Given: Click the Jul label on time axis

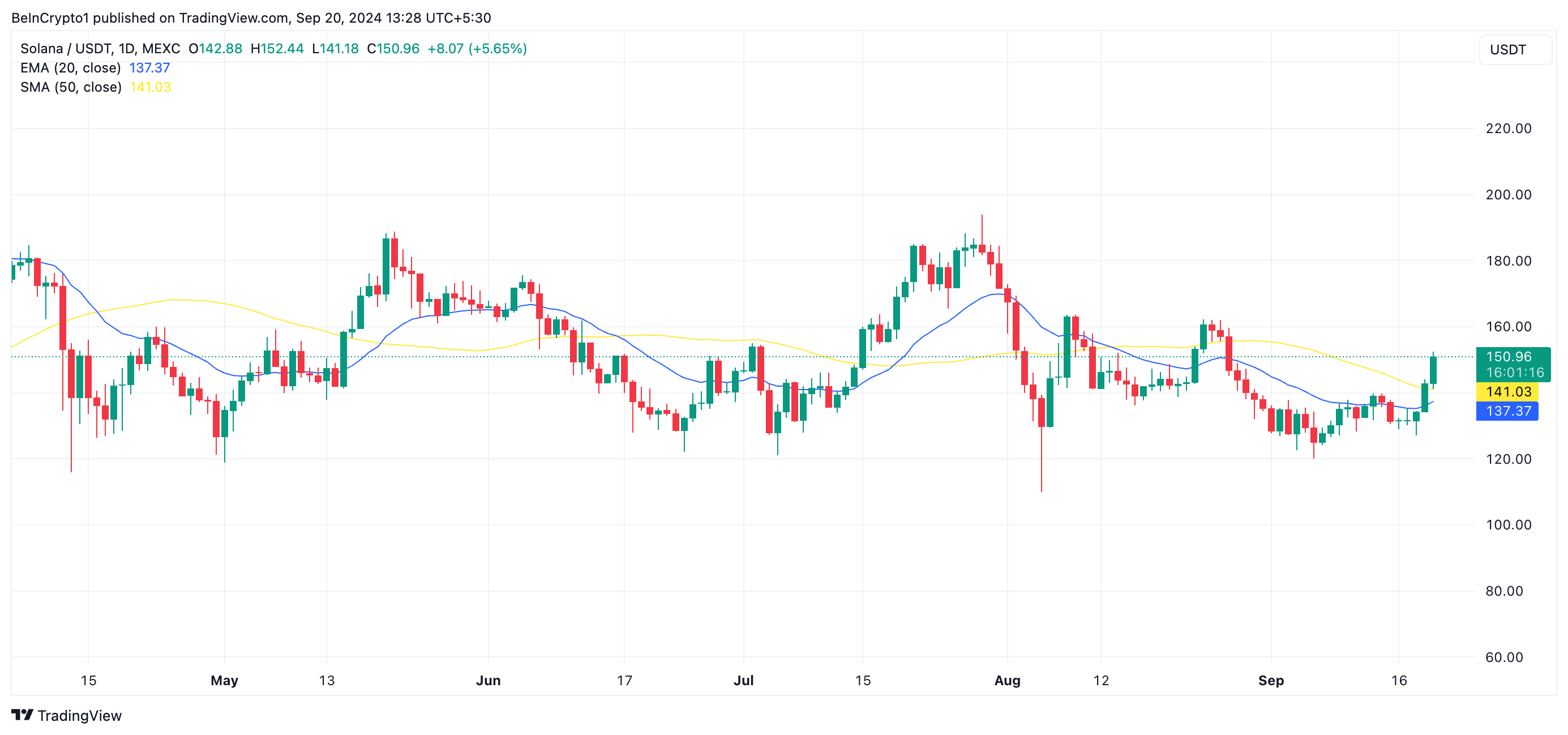Looking at the screenshot, I should tap(743, 680).
